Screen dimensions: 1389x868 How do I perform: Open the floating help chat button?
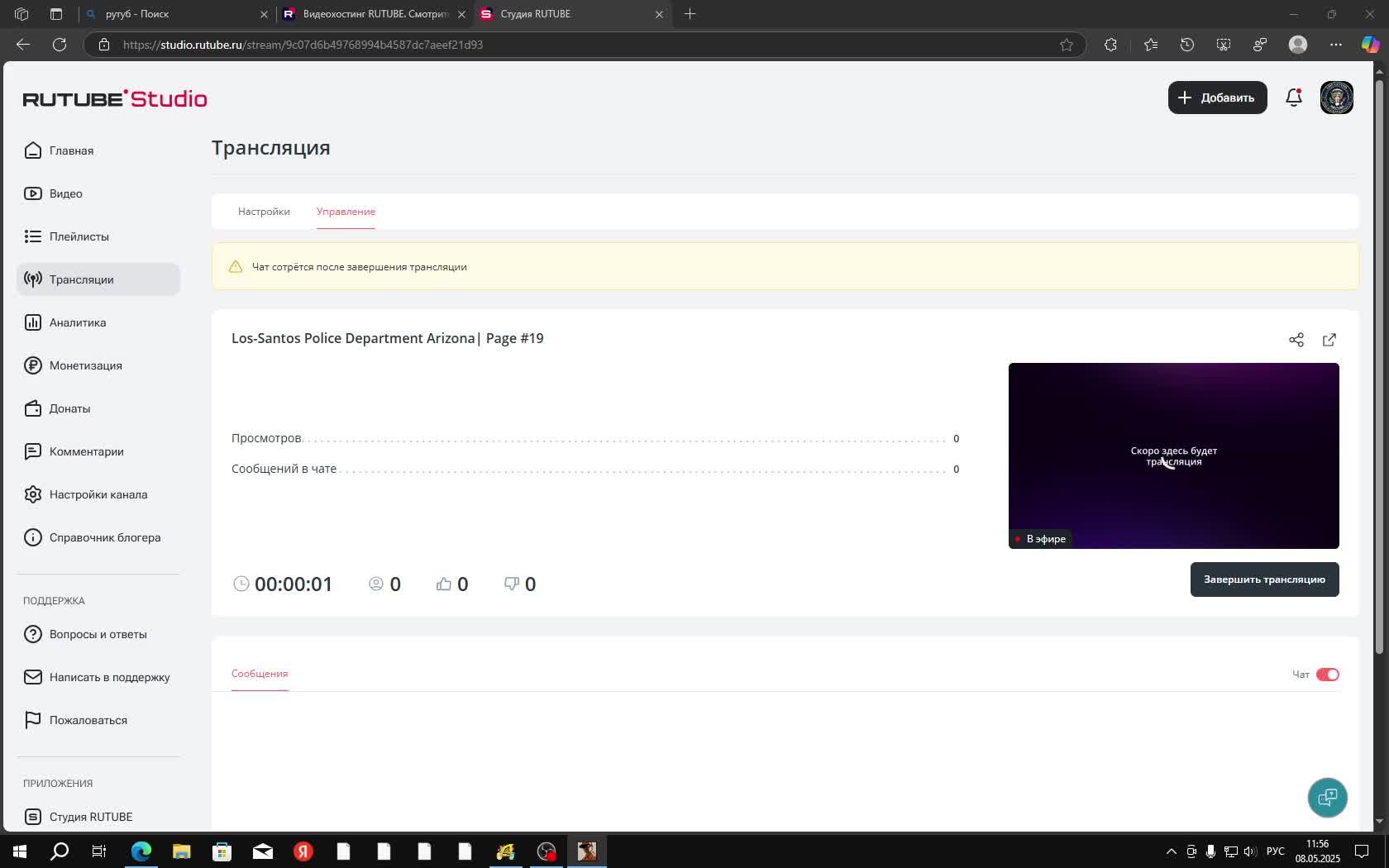[1328, 798]
